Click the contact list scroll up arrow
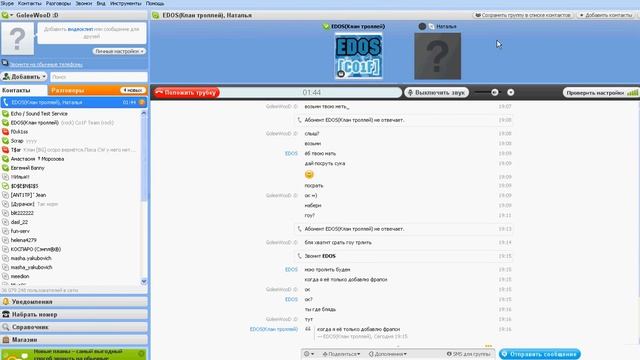The width and height of the screenshot is (640, 360). coord(144,113)
